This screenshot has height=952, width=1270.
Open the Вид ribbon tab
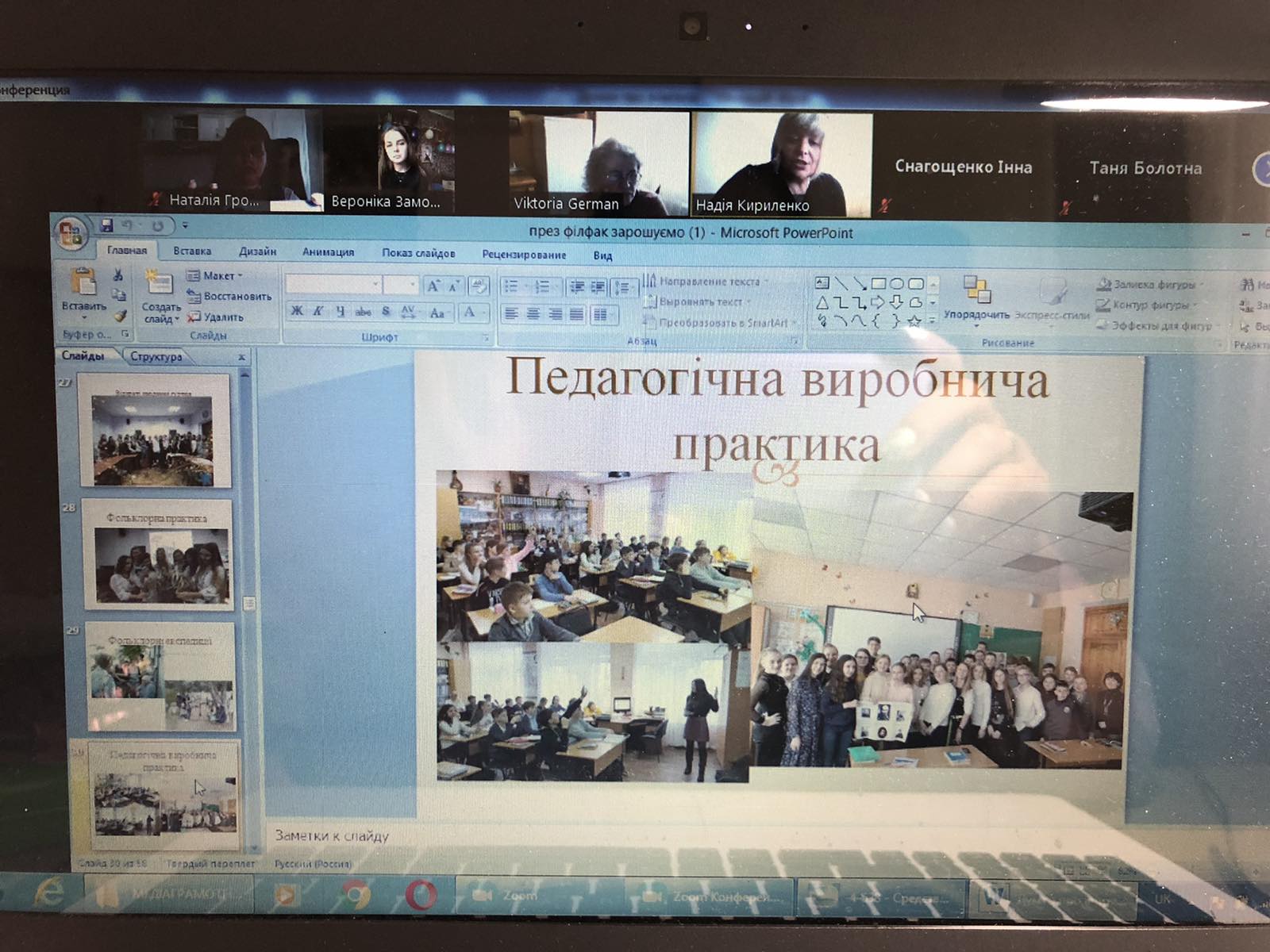(602, 255)
